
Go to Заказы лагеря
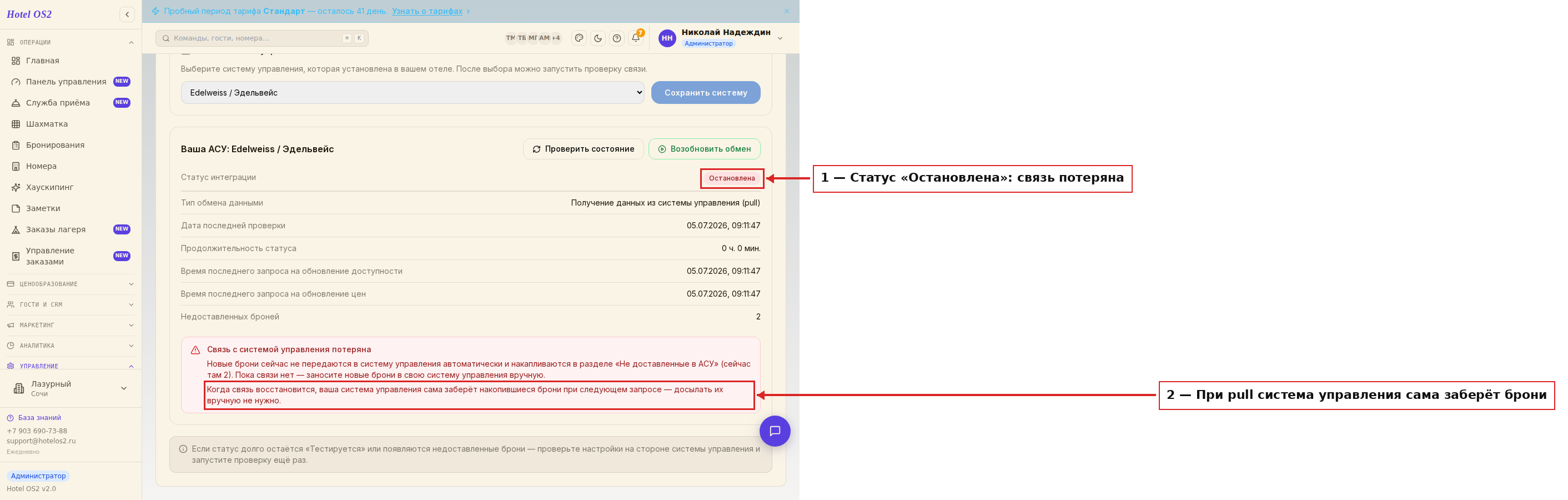coord(71,229)
